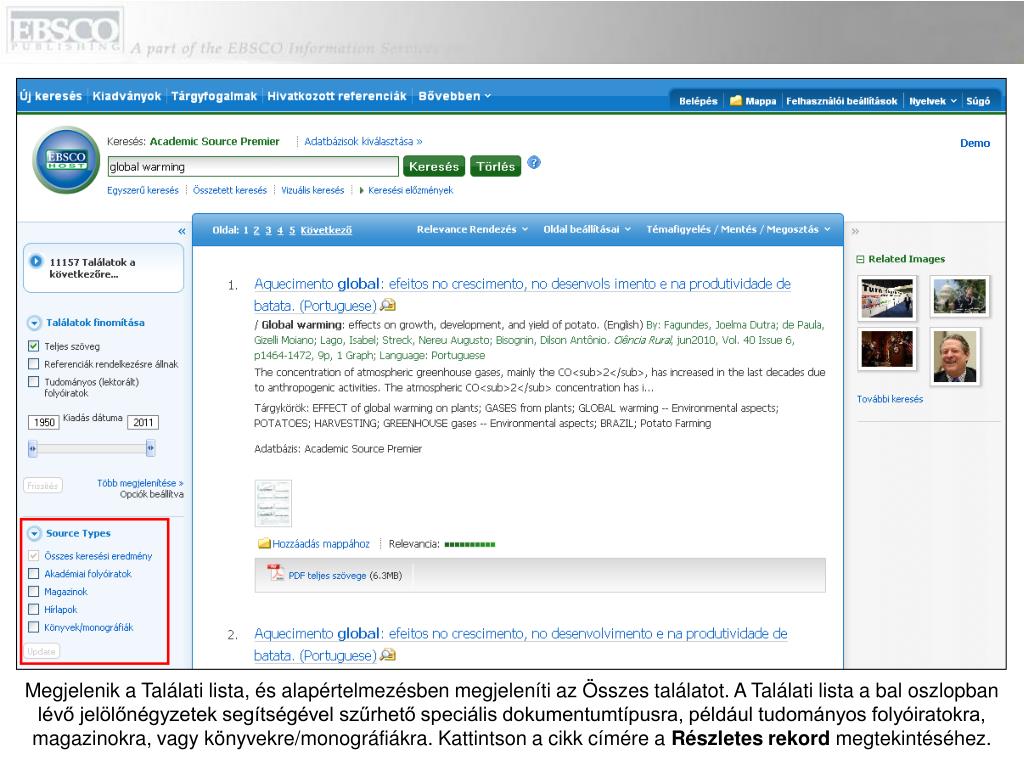
Task: Open Témafigyelés / Mentés / Megosztás dropdown
Action: pyautogui.click(x=738, y=229)
